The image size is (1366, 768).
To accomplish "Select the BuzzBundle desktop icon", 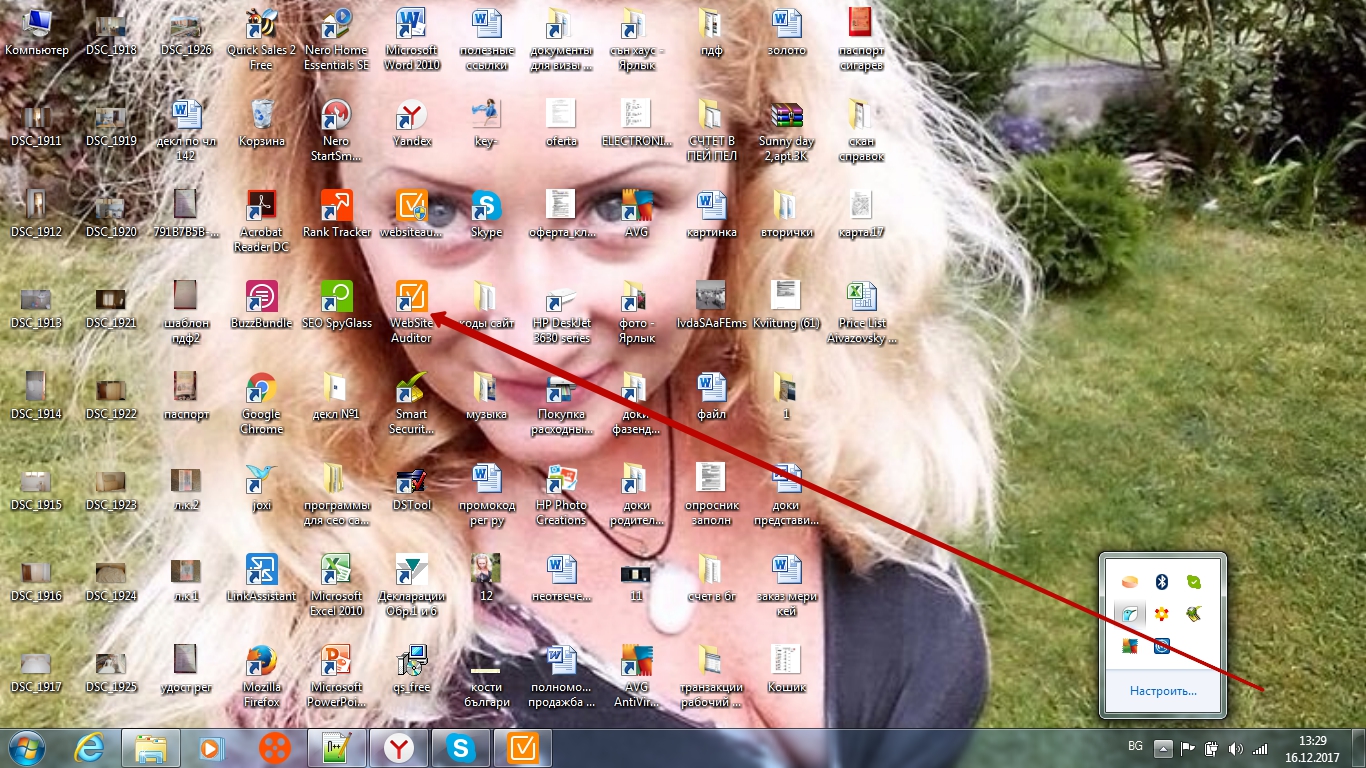I will click(x=261, y=298).
